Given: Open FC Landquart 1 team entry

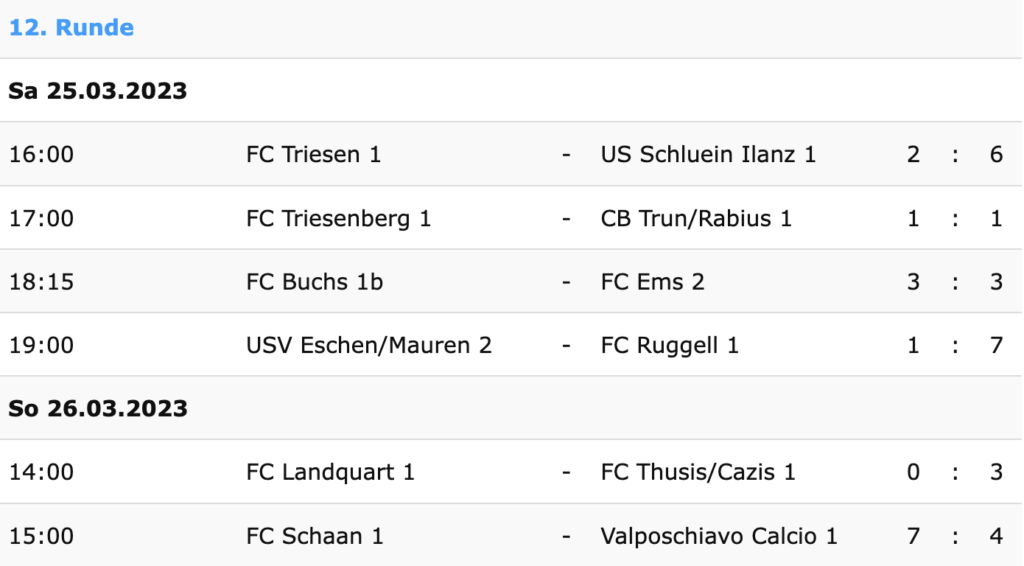Looking at the screenshot, I should coord(330,472).
